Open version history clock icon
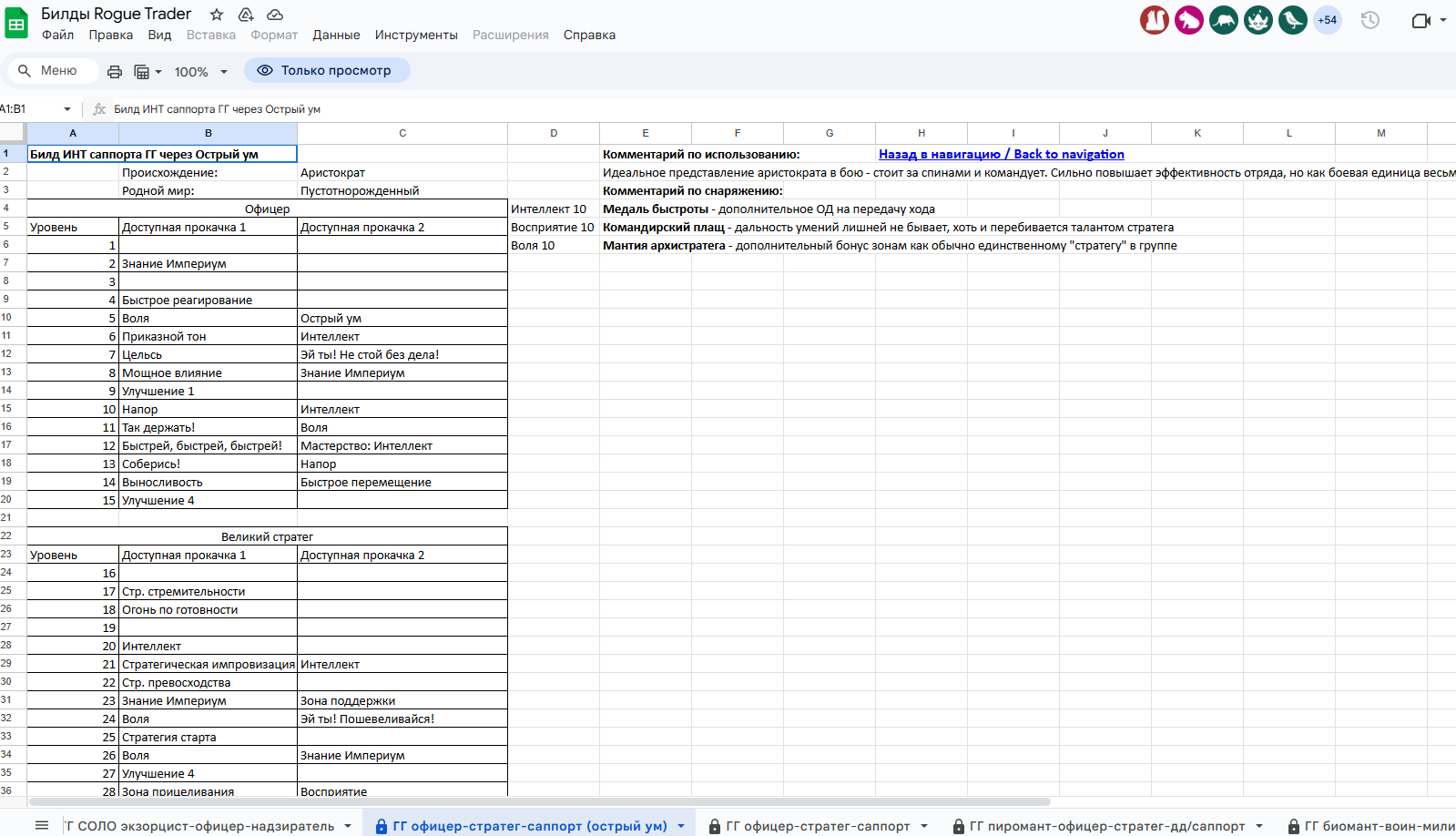The width and height of the screenshot is (1456, 836). pos(1369,20)
